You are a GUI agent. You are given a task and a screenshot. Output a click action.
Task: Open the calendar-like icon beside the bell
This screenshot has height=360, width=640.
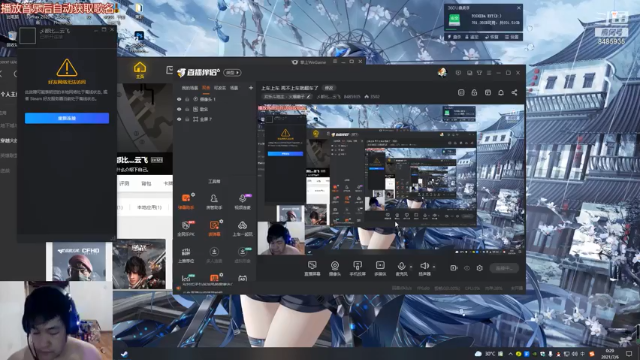[x=488, y=93]
